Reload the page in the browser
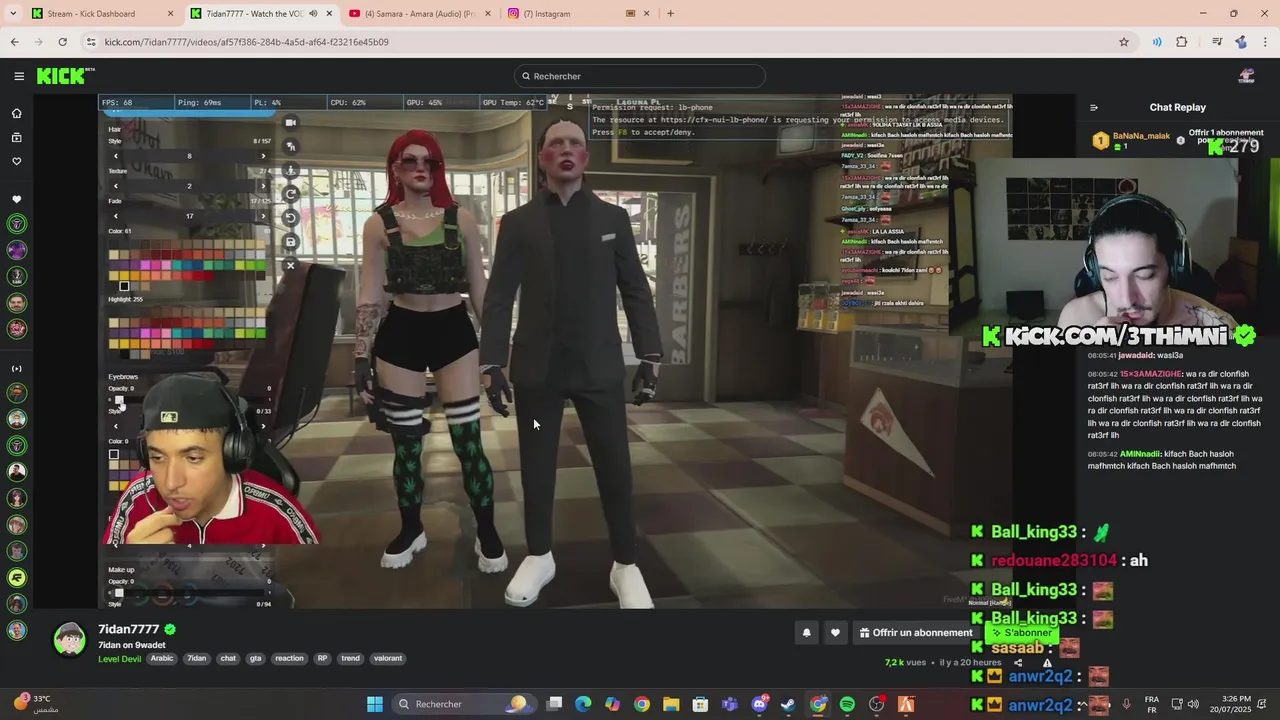This screenshot has height=720, width=1280. [62, 42]
